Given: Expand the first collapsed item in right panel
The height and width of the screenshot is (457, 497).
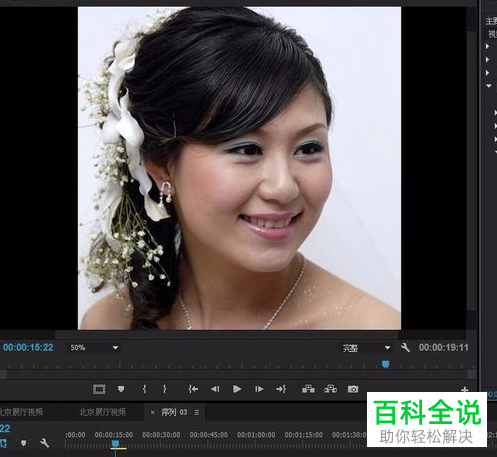Looking at the screenshot, I should click(488, 46).
